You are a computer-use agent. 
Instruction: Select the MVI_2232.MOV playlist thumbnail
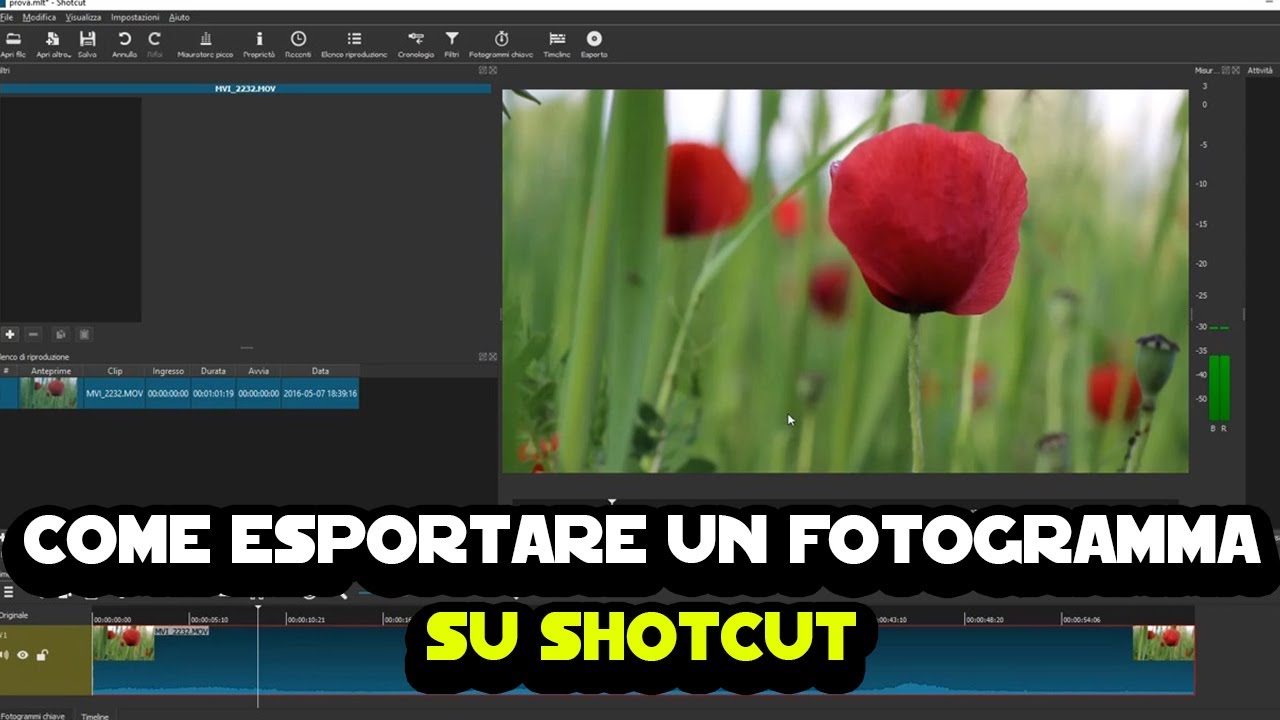coord(48,393)
